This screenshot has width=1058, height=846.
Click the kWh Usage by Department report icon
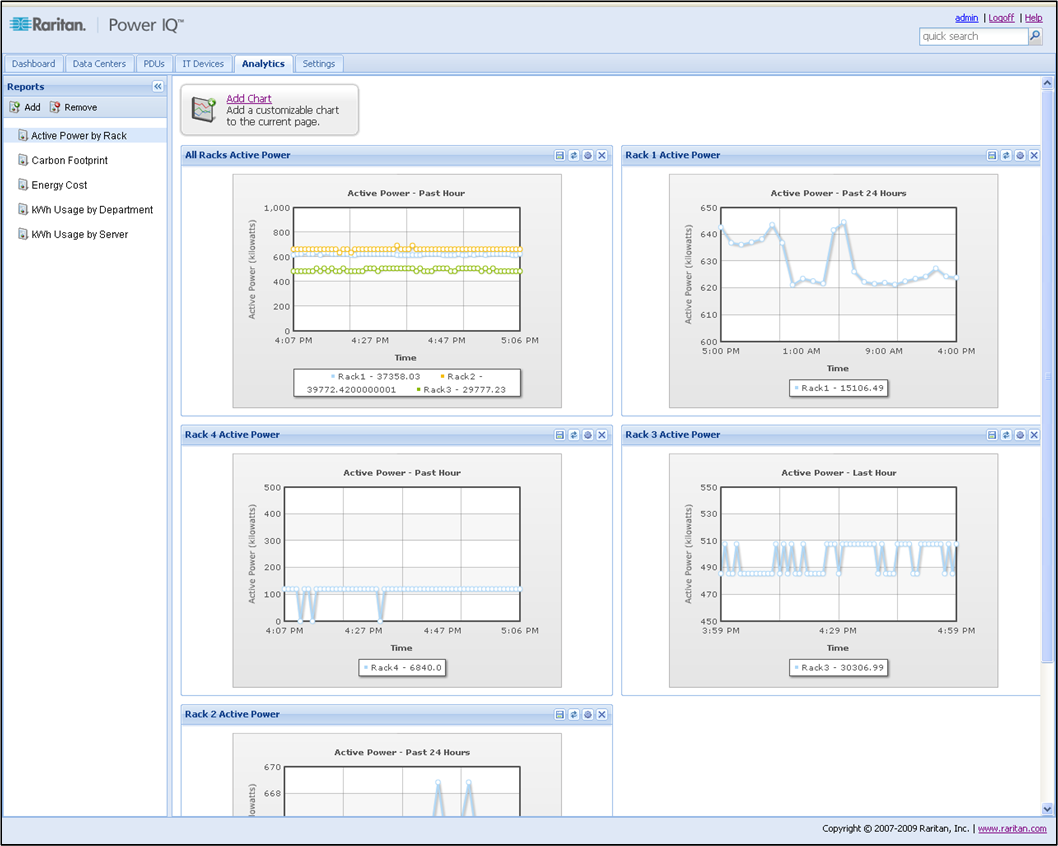pyautogui.click(x=23, y=209)
